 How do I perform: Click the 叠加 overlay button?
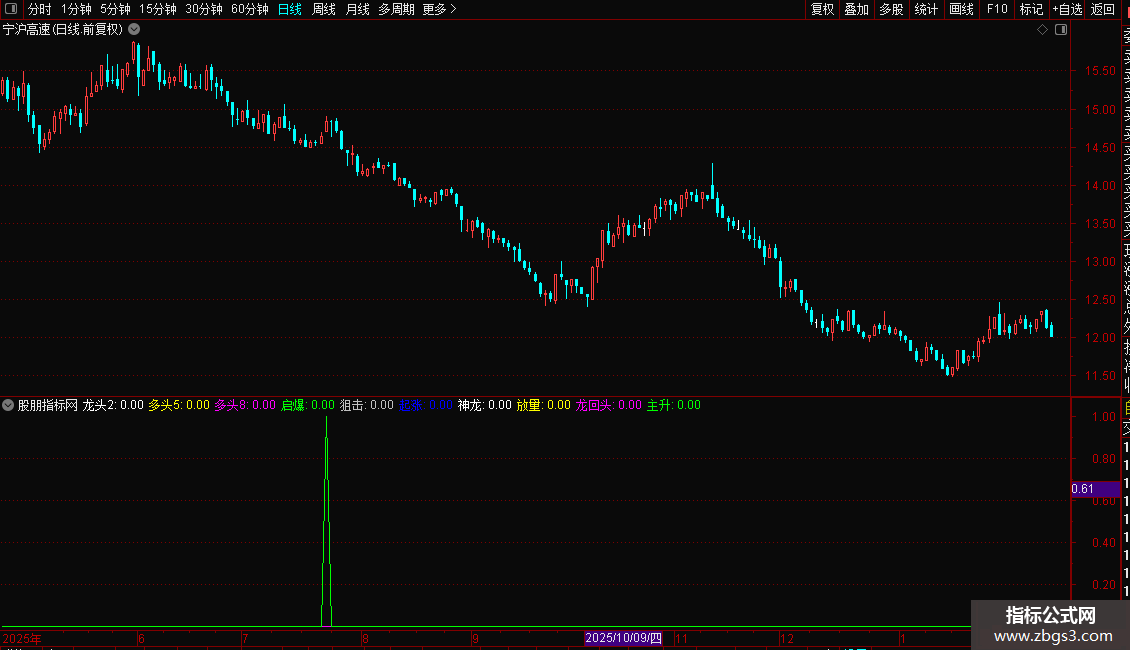point(857,9)
